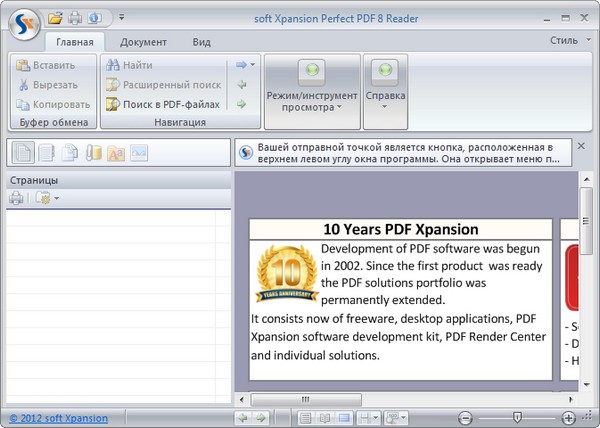Expand the arrow next to the Страницы gear icon

click(x=57, y=198)
